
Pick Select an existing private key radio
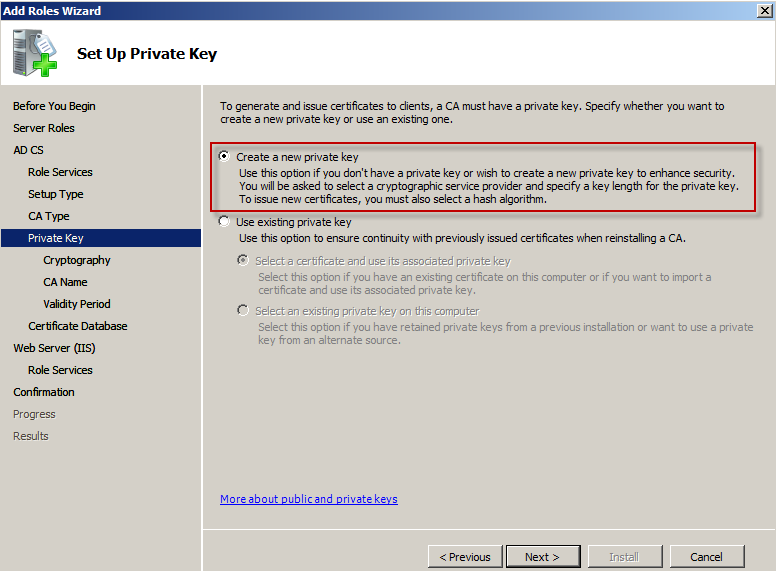tap(243, 311)
